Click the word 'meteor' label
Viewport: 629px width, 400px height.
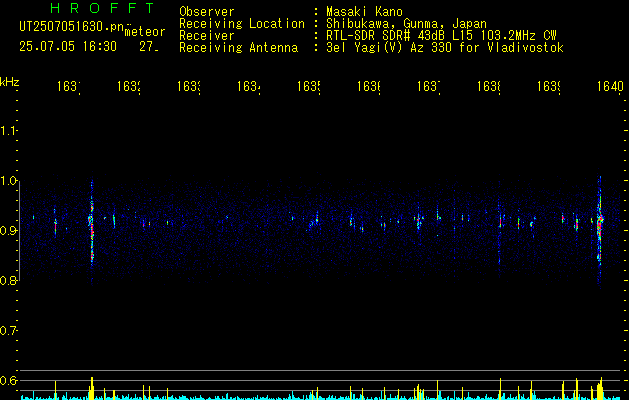145,32
